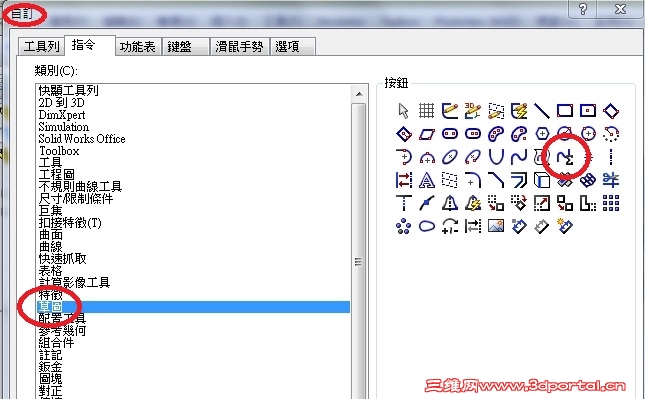The width and height of the screenshot is (645, 399).
Task: Choose the Parallelogram icon
Action: (427, 134)
